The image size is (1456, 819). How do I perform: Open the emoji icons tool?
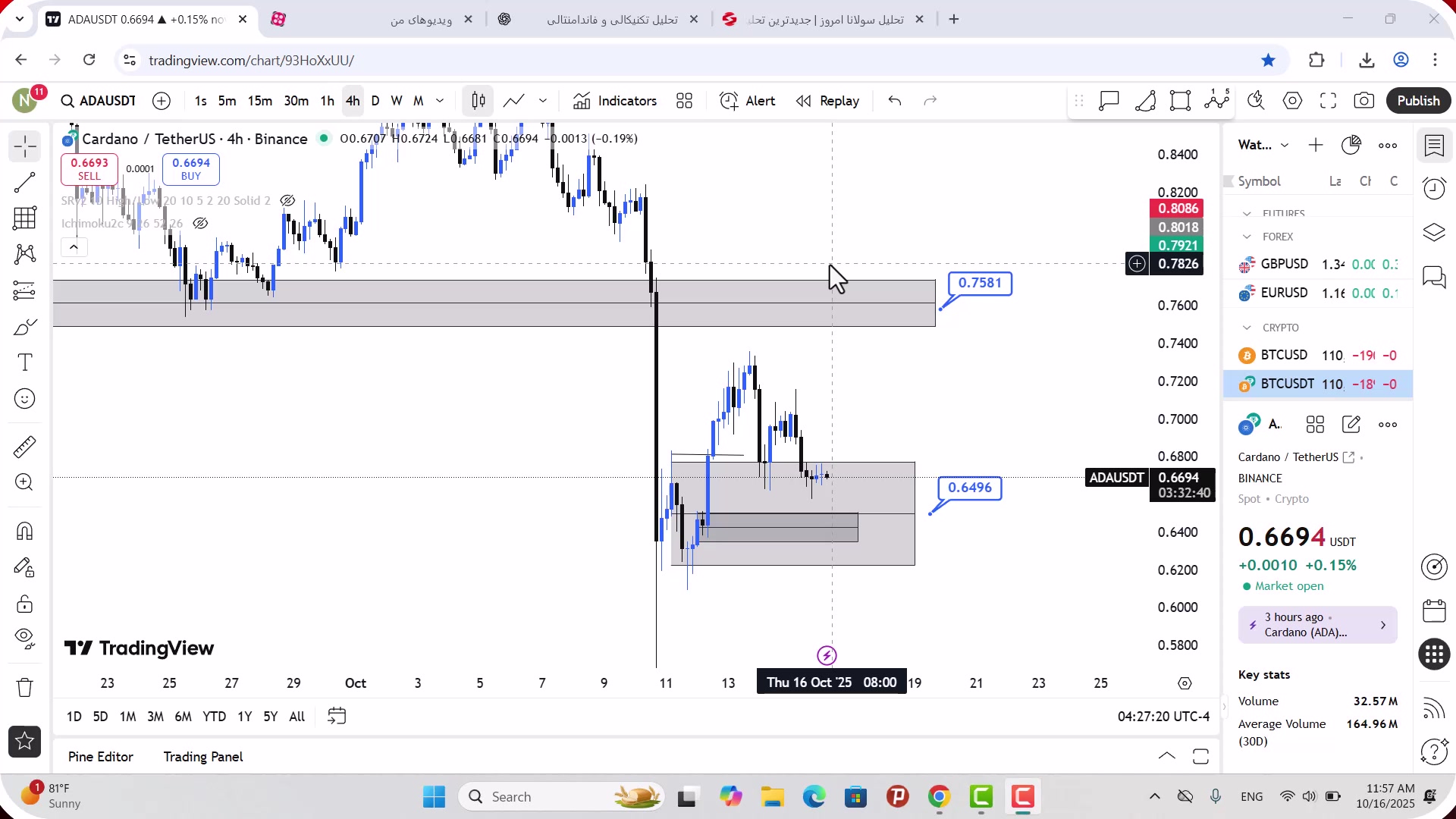[25, 399]
